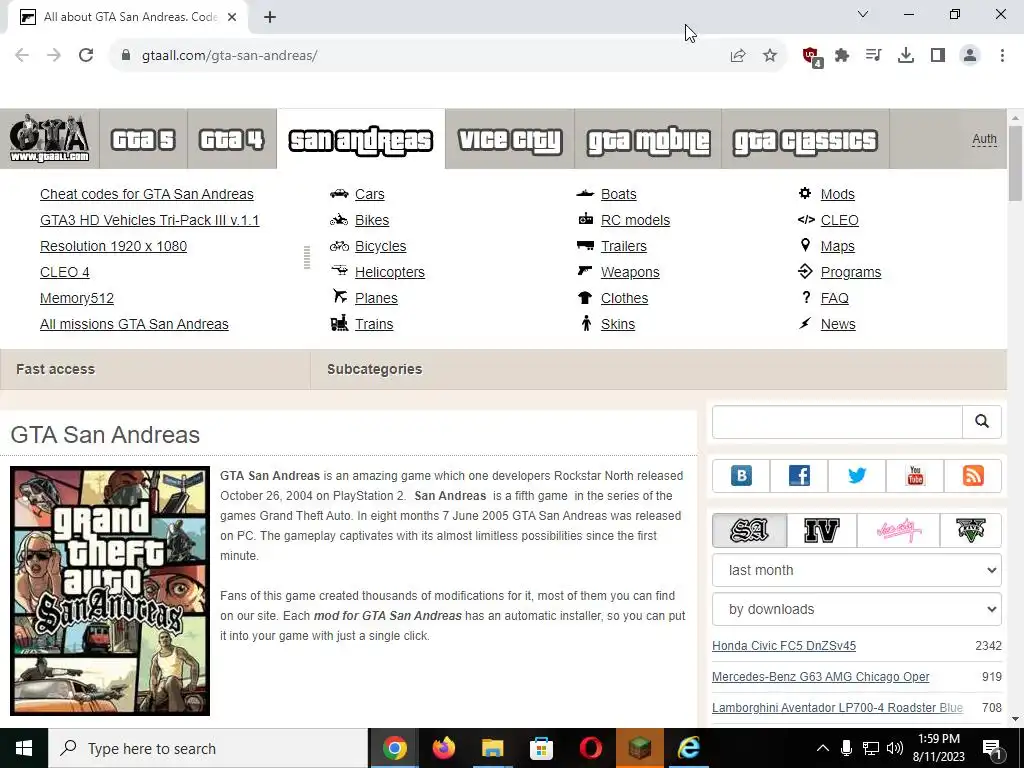Image resolution: width=1024 pixels, height=768 pixels.
Task: Open the Twitter social icon
Action: [x=857, y=475]
